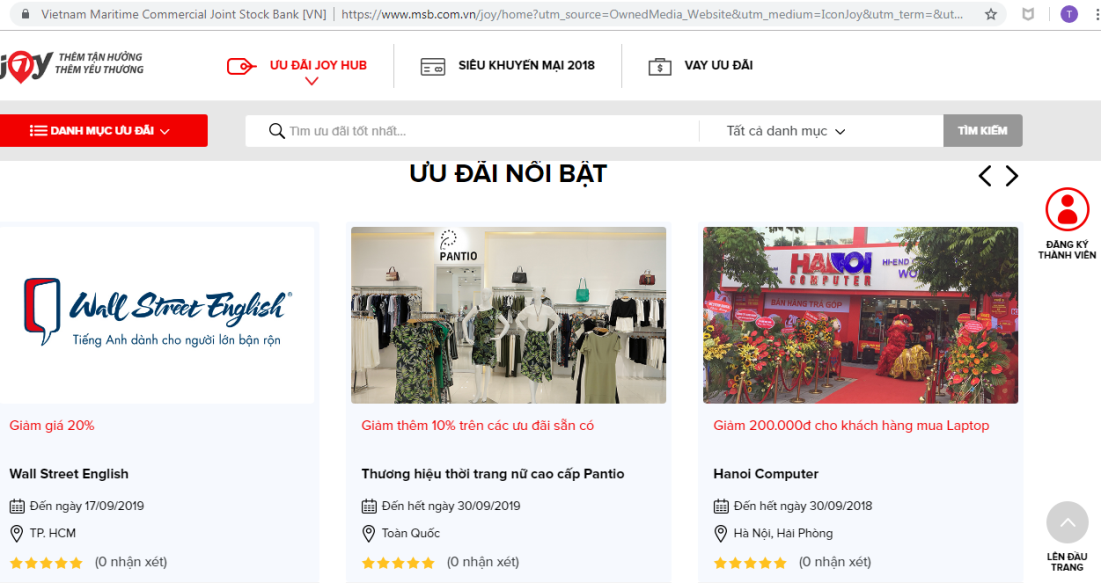This screenshot has height=583, width=1101.
Task: Click the Pantio star rating
Action: [x=398, y=563]
